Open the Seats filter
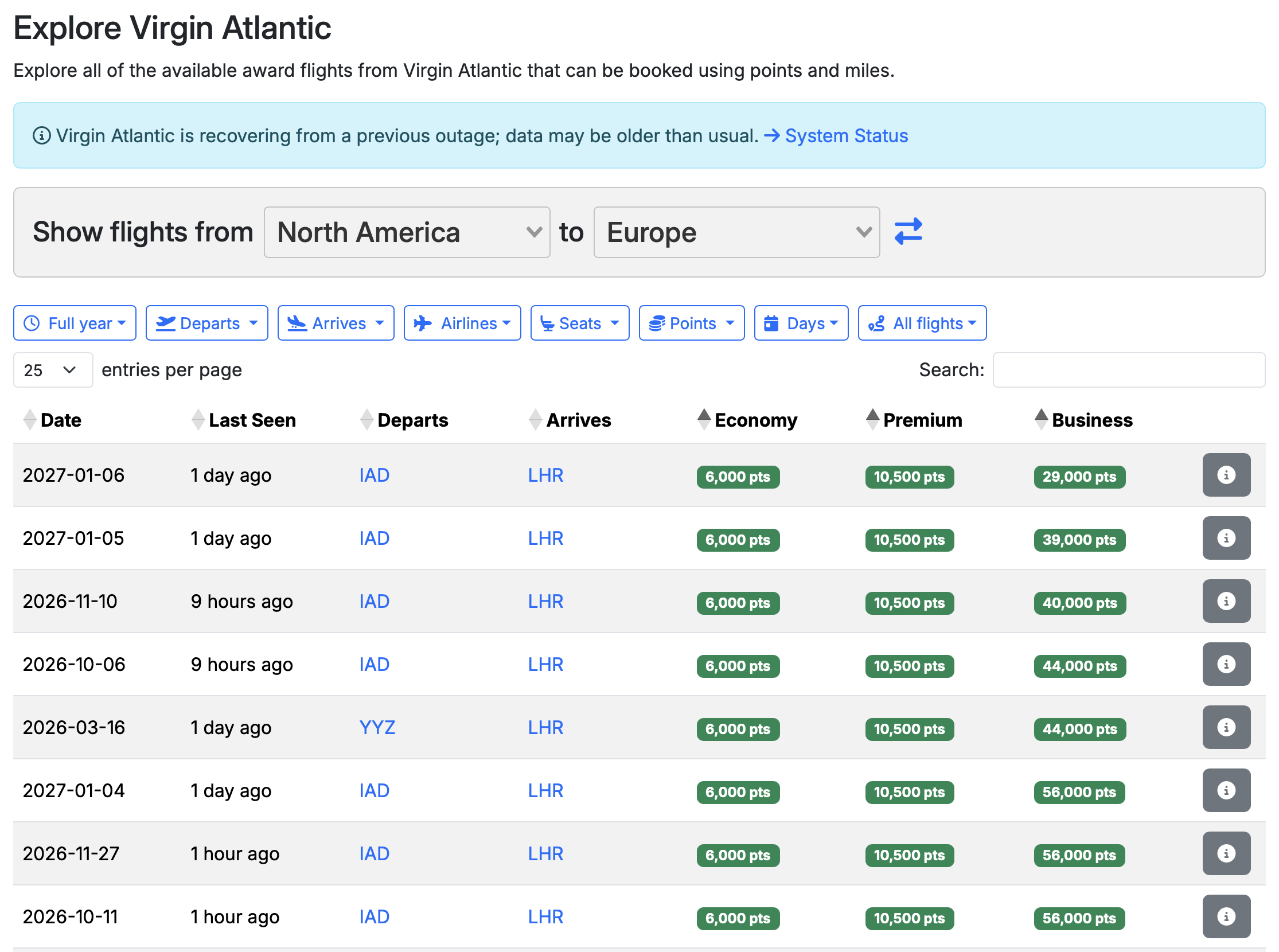Image resolution: width=1279 pixels, height=952 pixels. 579,323
